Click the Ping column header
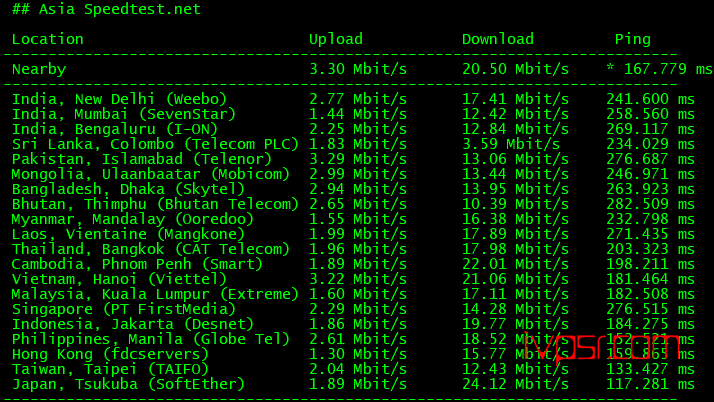714x402 pixels. coord(632,40)
